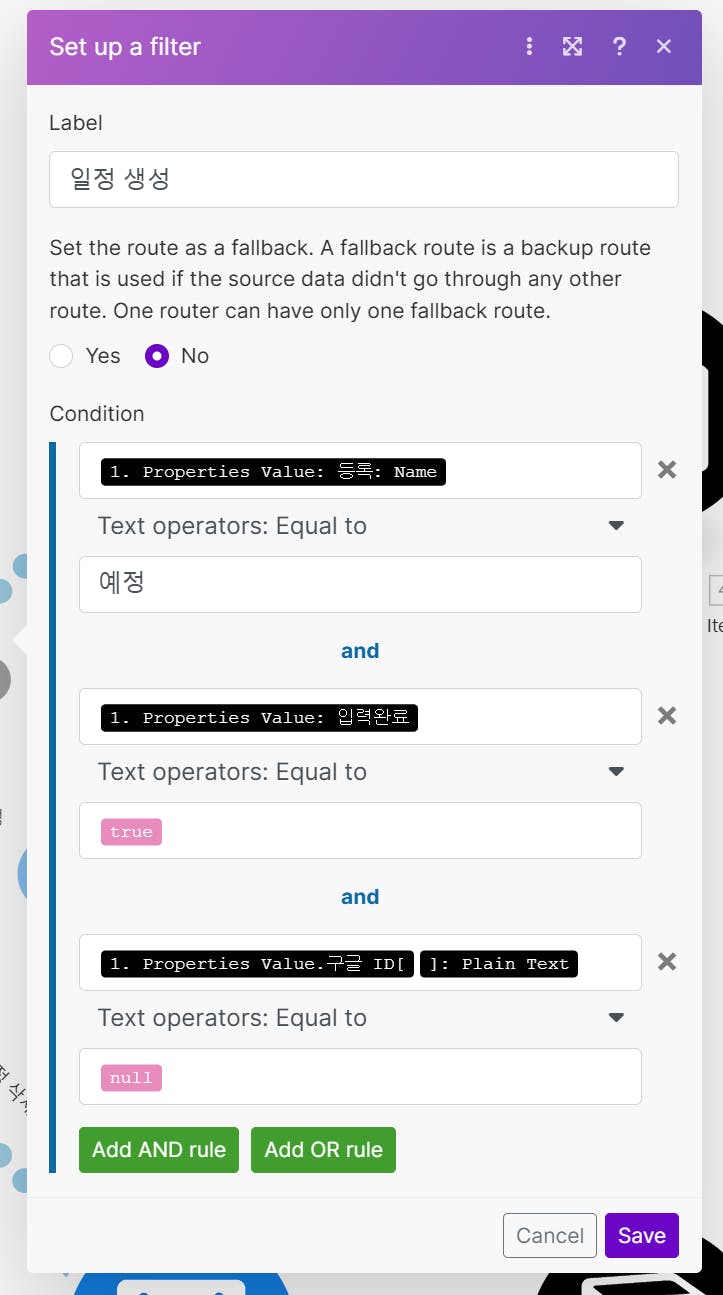Screen dimensions: 723x1295
Task: Close the Set up a filter dialog
Action: pyautogui.click(x=663, y=47)
